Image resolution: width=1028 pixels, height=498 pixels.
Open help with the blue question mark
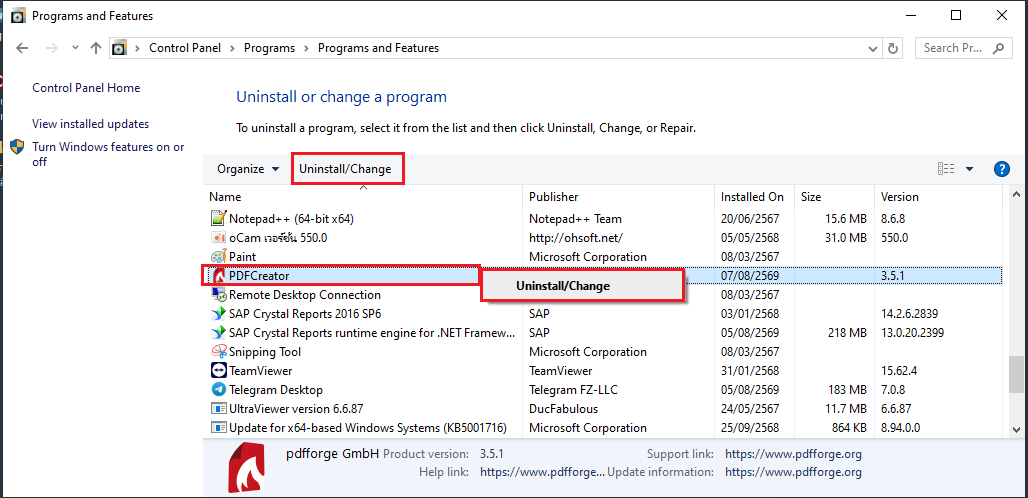coord(1001,169)
